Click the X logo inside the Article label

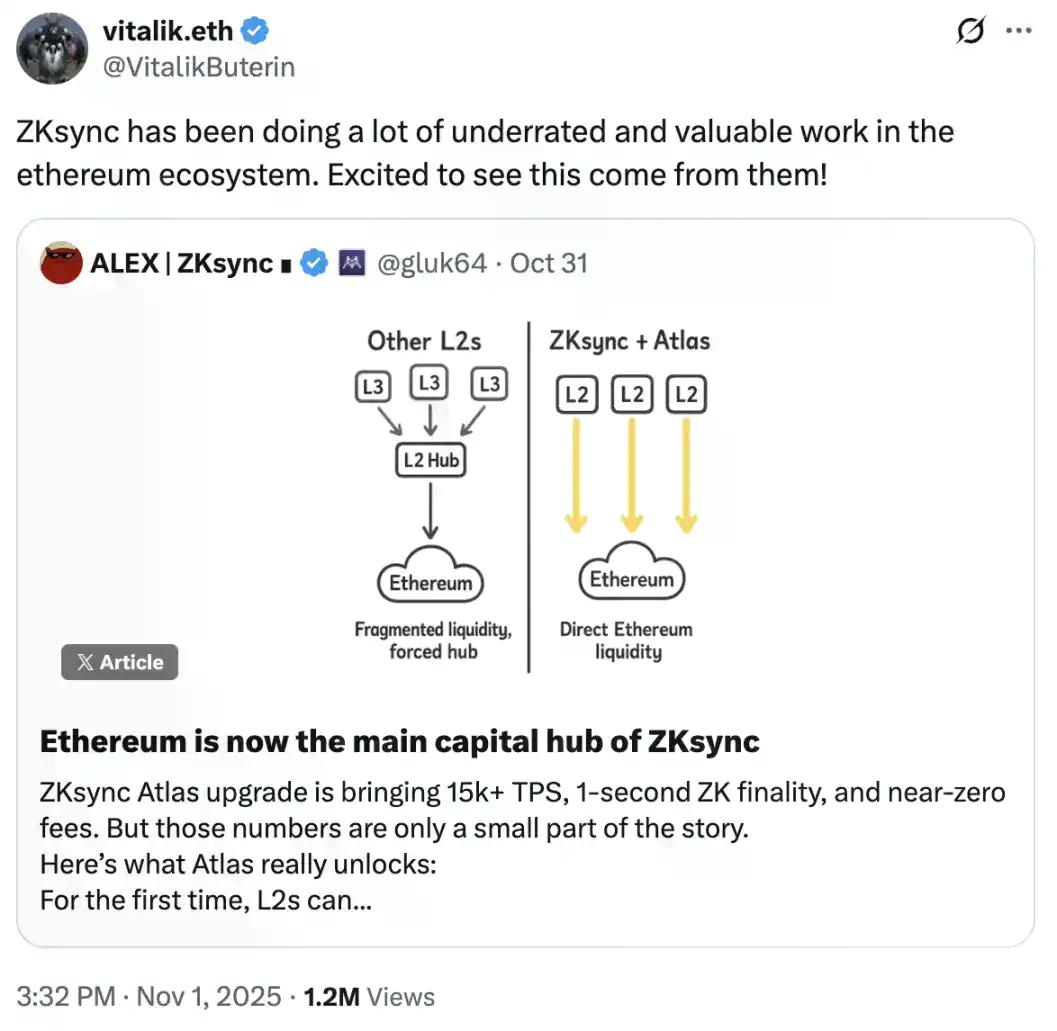(88, 662)
